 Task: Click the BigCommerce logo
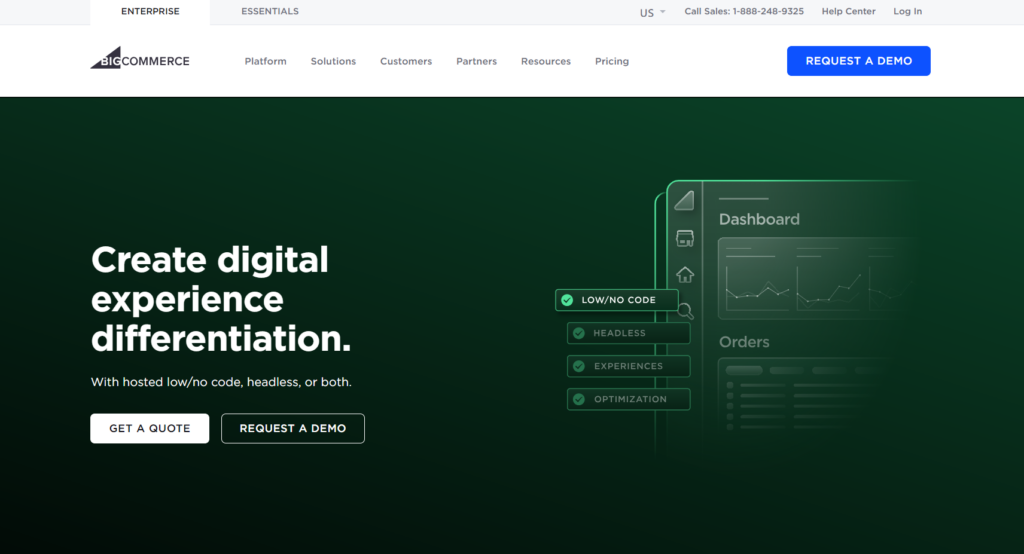140,58
